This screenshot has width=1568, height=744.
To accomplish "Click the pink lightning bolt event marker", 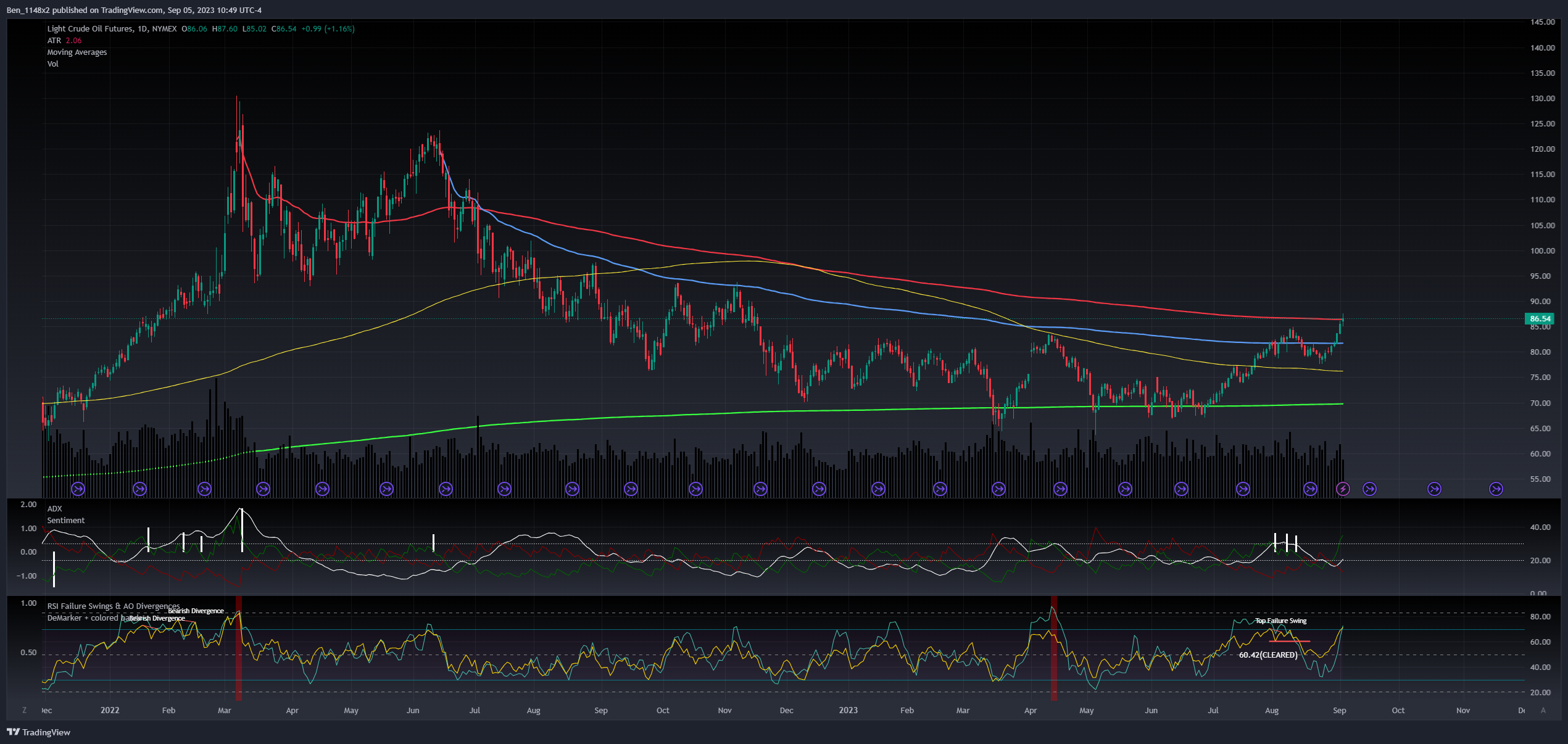I will click(1343, 489).
